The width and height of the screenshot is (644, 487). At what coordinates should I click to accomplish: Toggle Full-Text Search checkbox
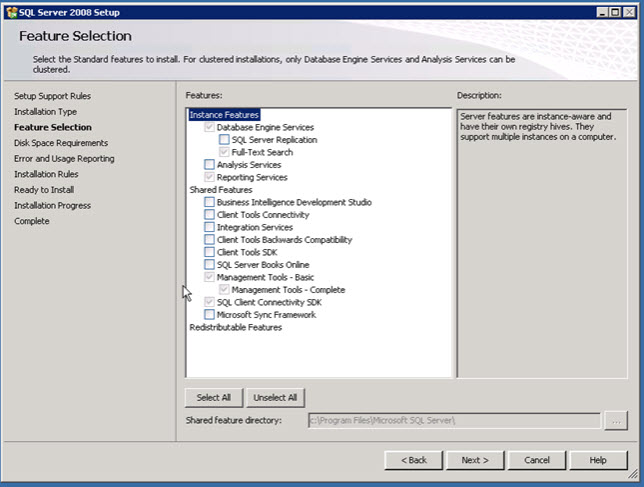(224, 152)
